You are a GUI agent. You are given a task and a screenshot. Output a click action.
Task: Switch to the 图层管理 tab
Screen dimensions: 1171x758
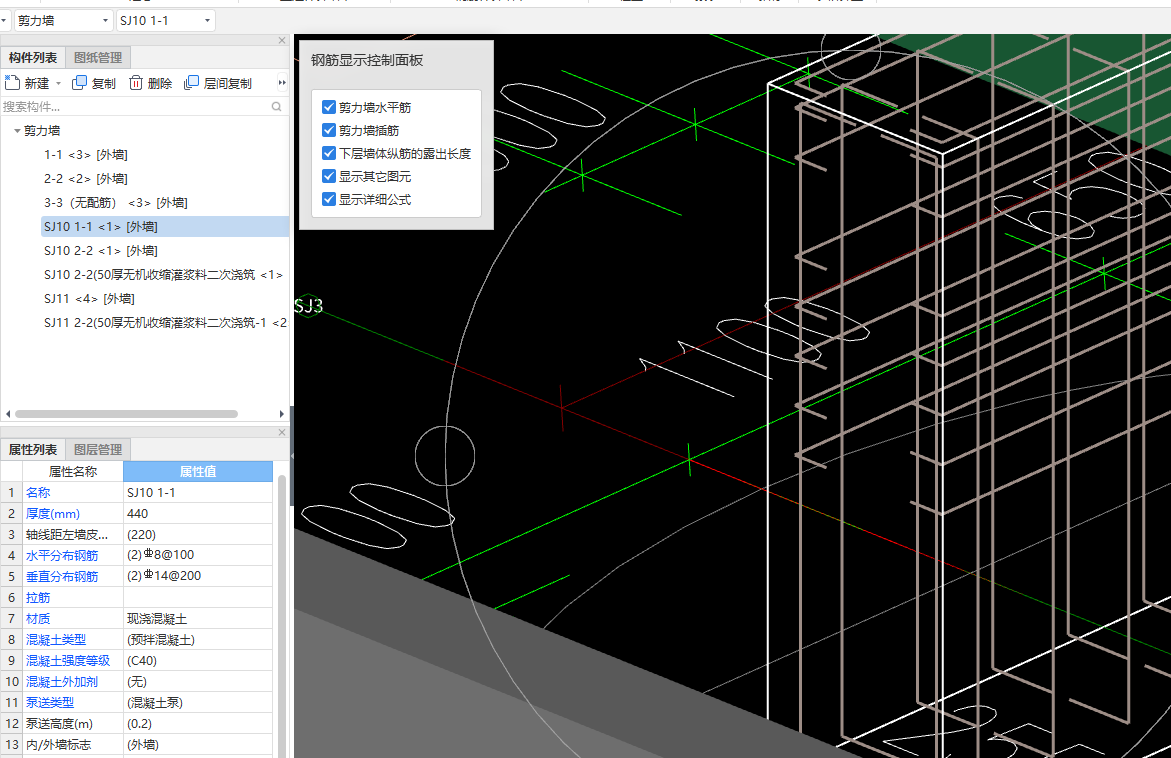tap(98, 450)
